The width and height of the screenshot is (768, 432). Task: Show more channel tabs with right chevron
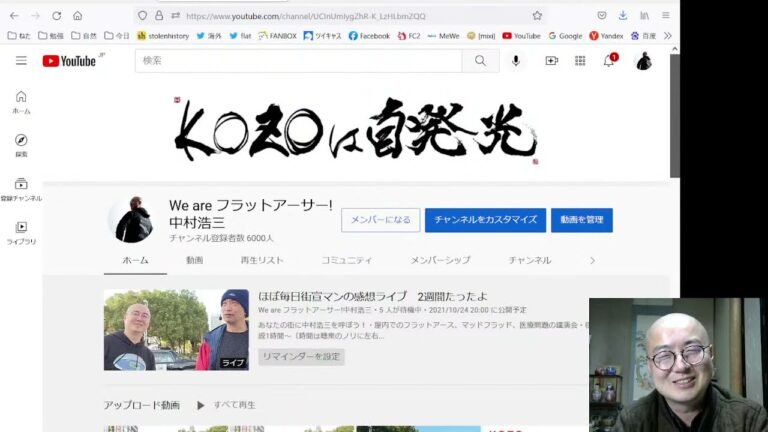tap(593, 261)
